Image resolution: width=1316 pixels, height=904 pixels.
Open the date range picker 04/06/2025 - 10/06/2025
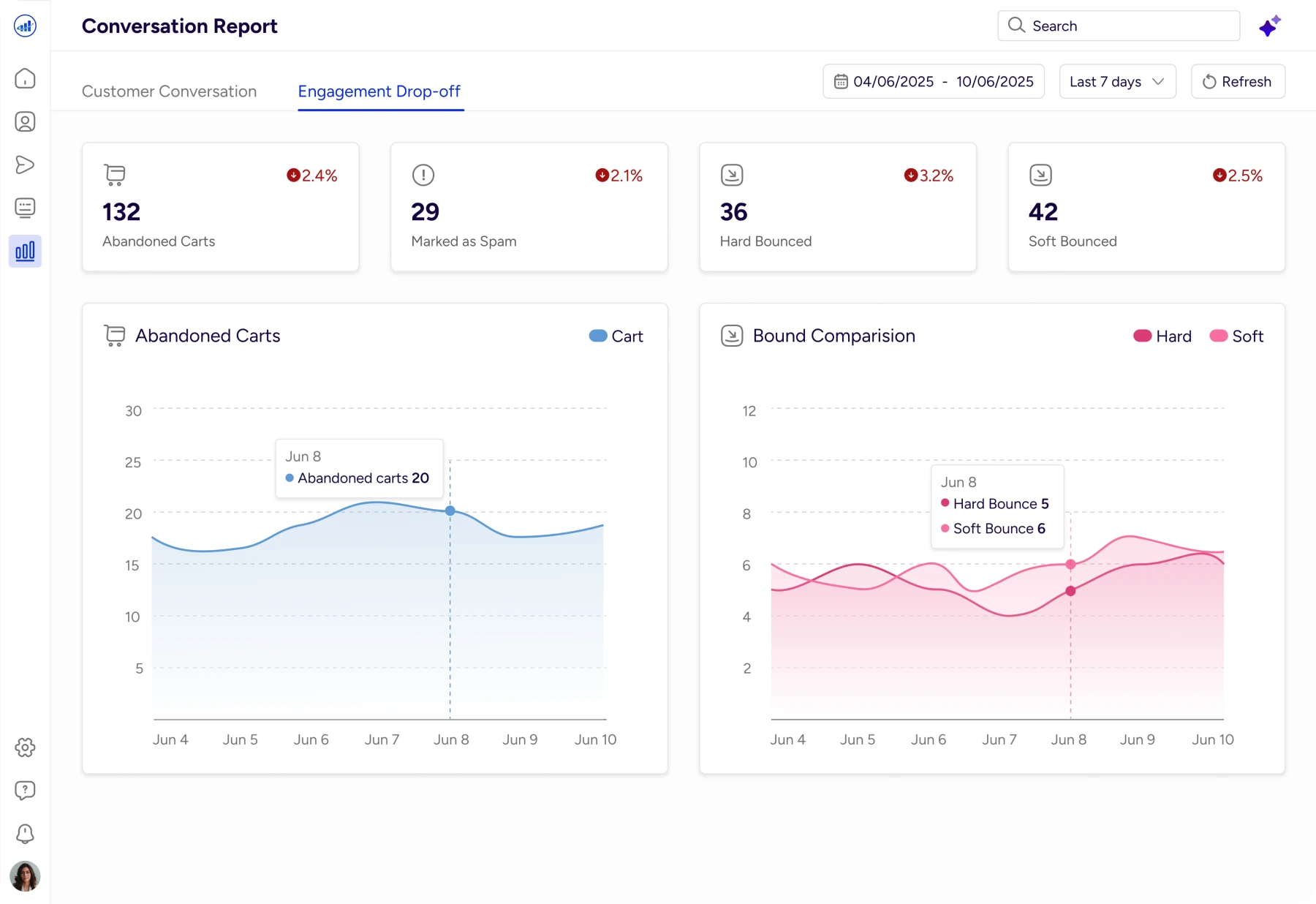(934, 82)
